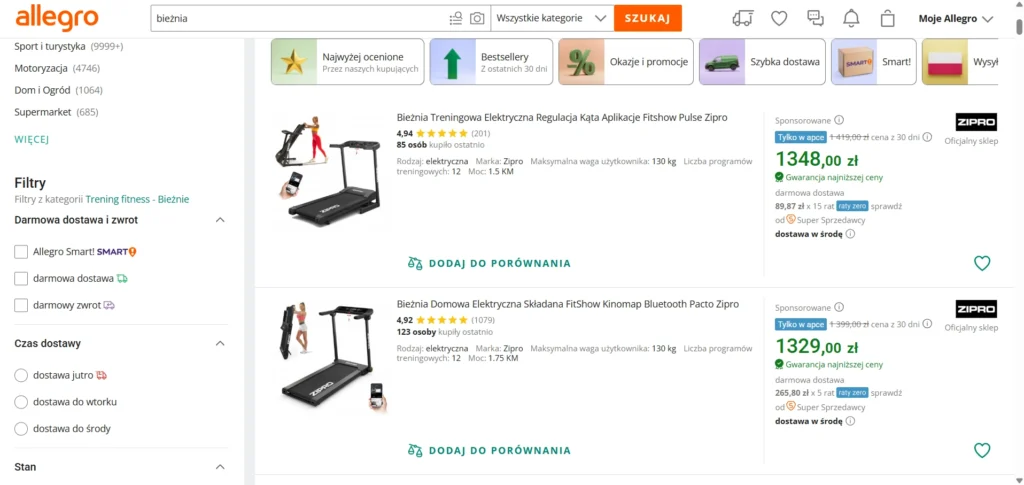1024x485 pixels.
Task: Select dostawa jutro radio option
Action: coord(21,375)
